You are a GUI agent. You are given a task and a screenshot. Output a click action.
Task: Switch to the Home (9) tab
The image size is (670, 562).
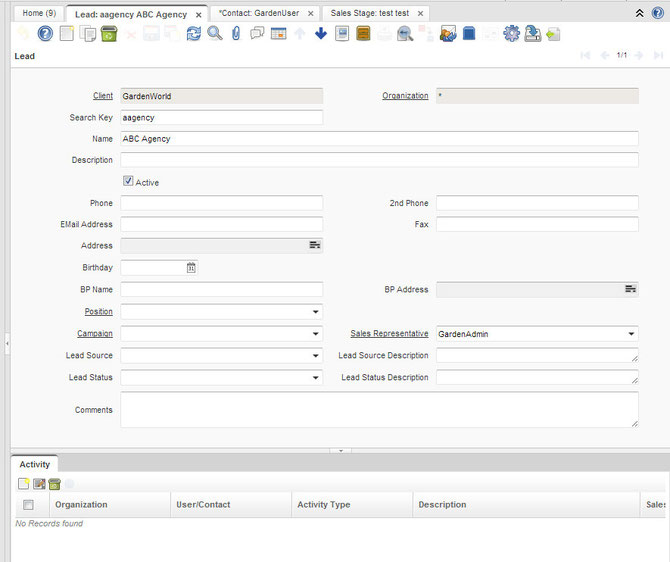tap(39, 13)
